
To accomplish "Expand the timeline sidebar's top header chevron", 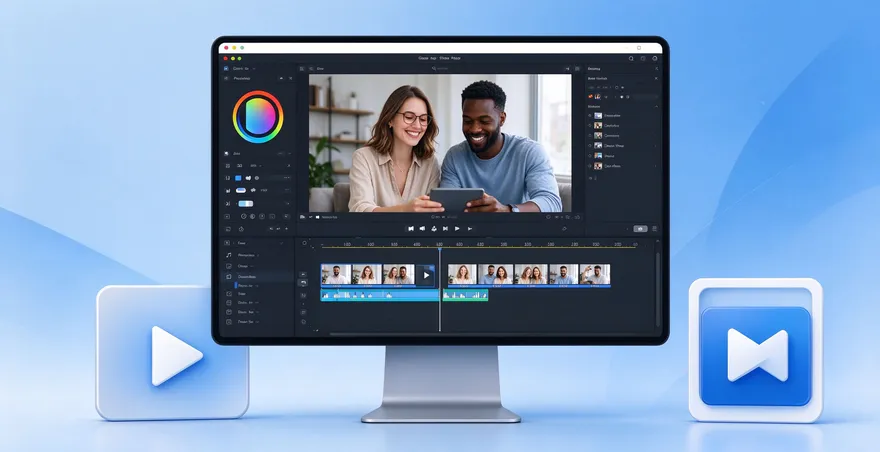I will click(x=281, y=243).
